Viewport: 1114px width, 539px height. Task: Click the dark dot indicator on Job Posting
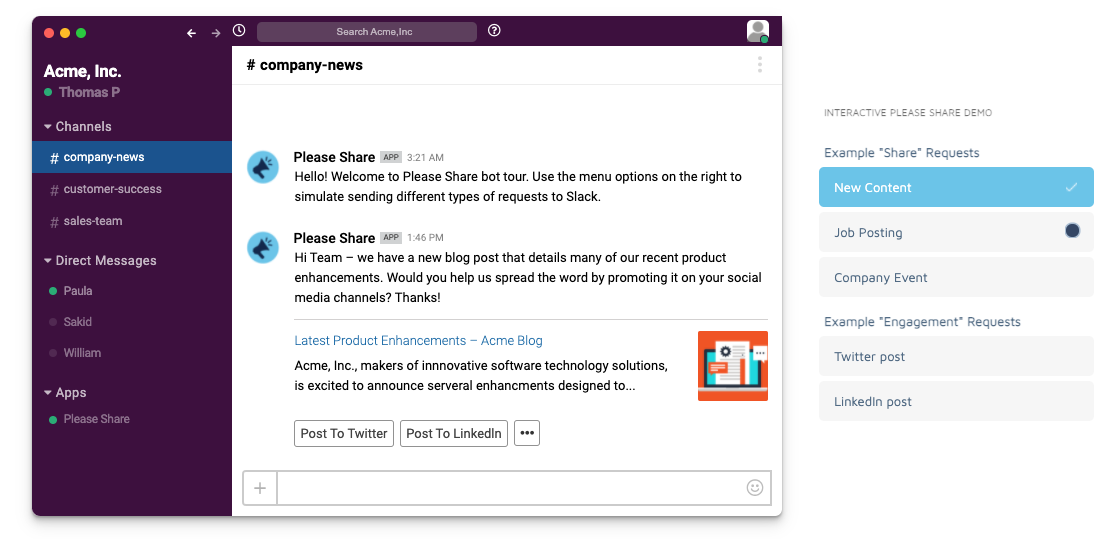1072,230
